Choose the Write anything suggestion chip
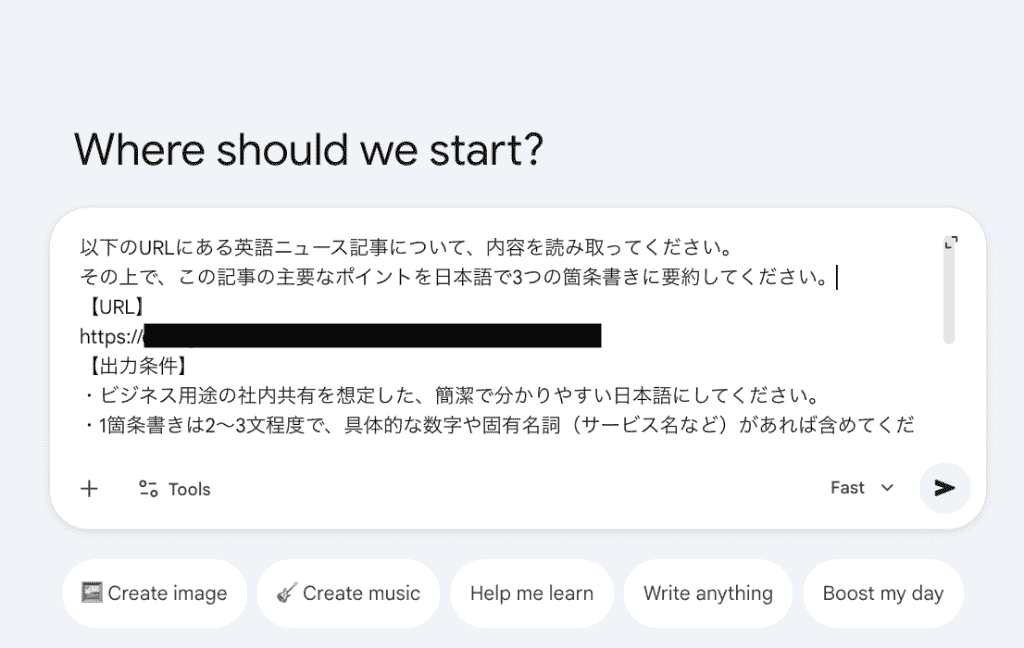1024x648 pixels. pyautogui.click(x=707, y=593)
